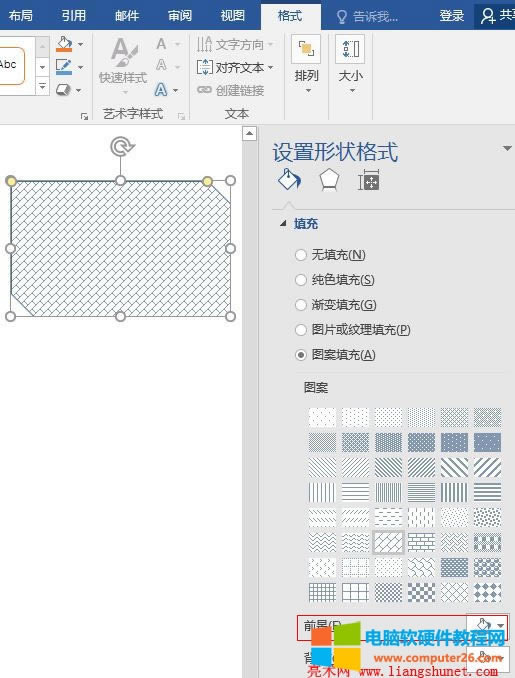Select the Effects pentagon tab
Image resolution: width=515 pixels, height=678 pixels.
point(329,180)
